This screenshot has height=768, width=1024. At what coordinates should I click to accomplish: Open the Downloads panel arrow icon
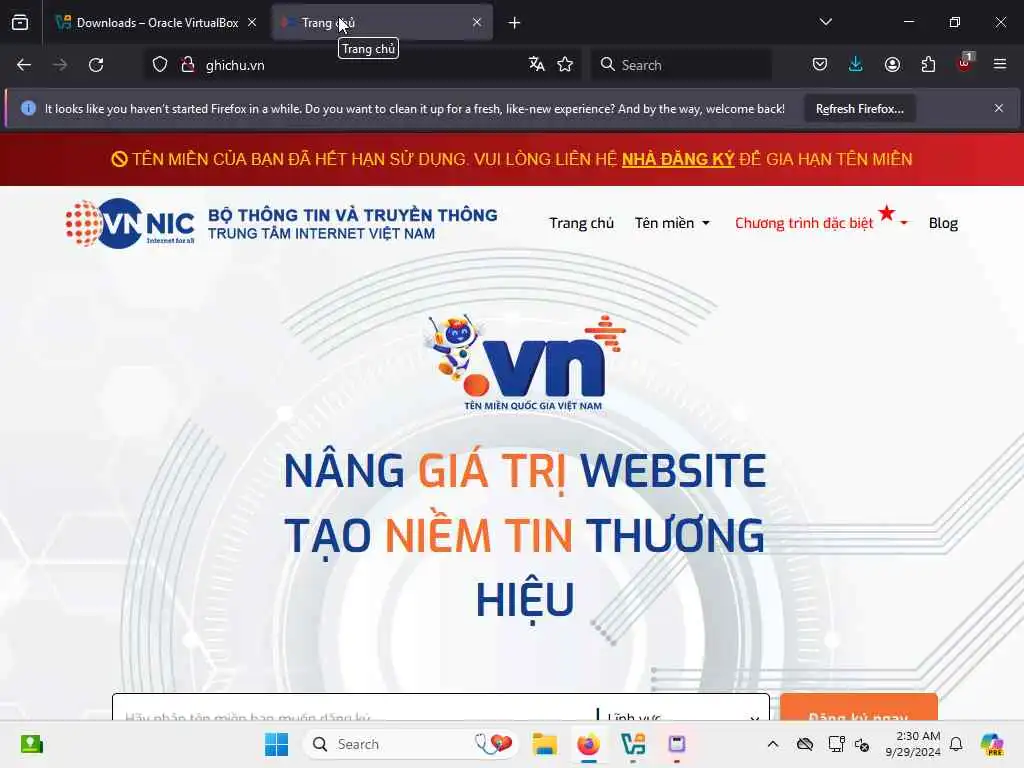tap(856, 64)
